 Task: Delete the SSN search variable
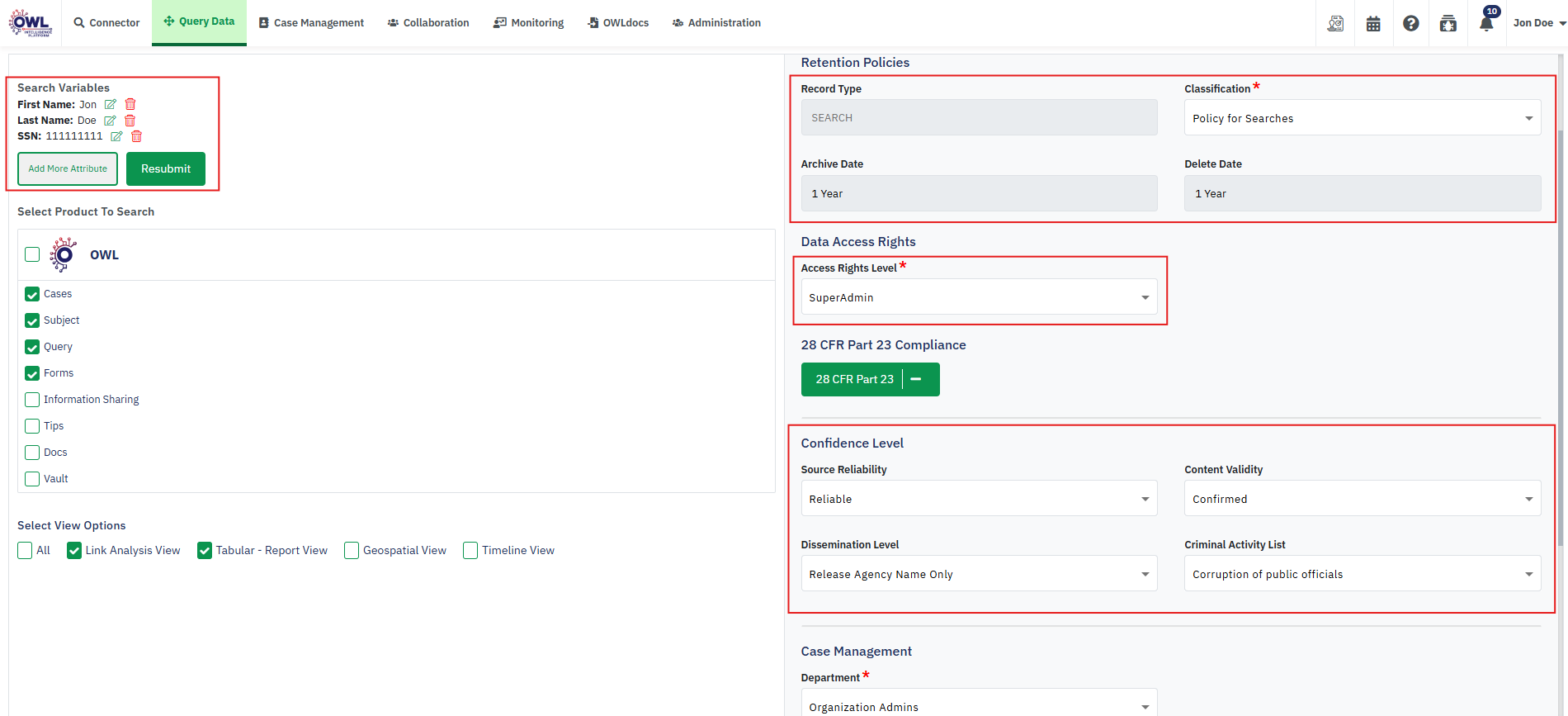coord(137,136)
